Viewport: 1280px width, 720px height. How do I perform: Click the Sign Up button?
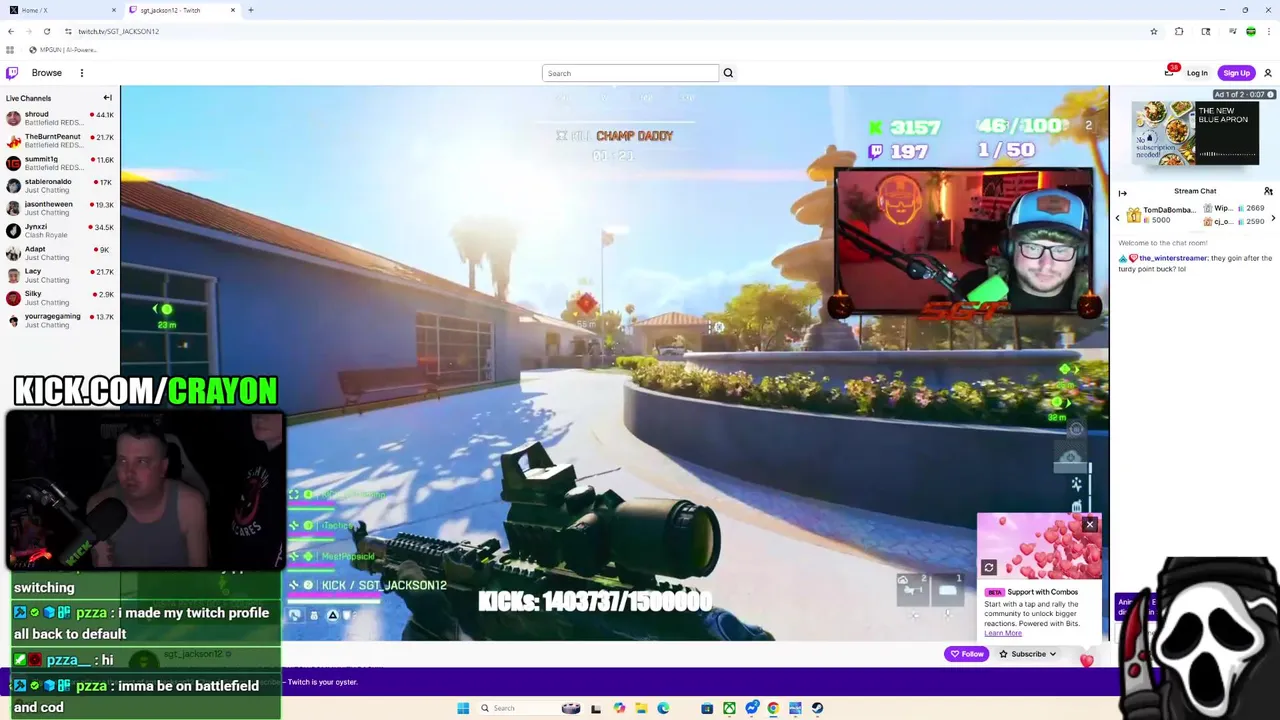pyautogui.click(x=1237, y=73)
